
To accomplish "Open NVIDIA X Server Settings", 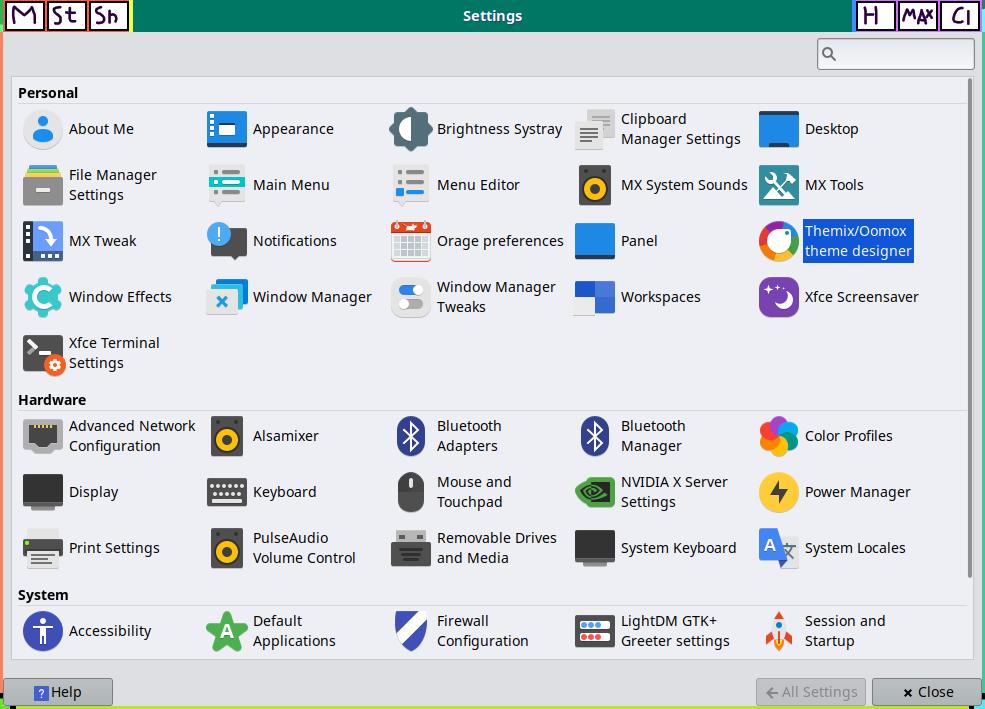I will pos(595,492).
